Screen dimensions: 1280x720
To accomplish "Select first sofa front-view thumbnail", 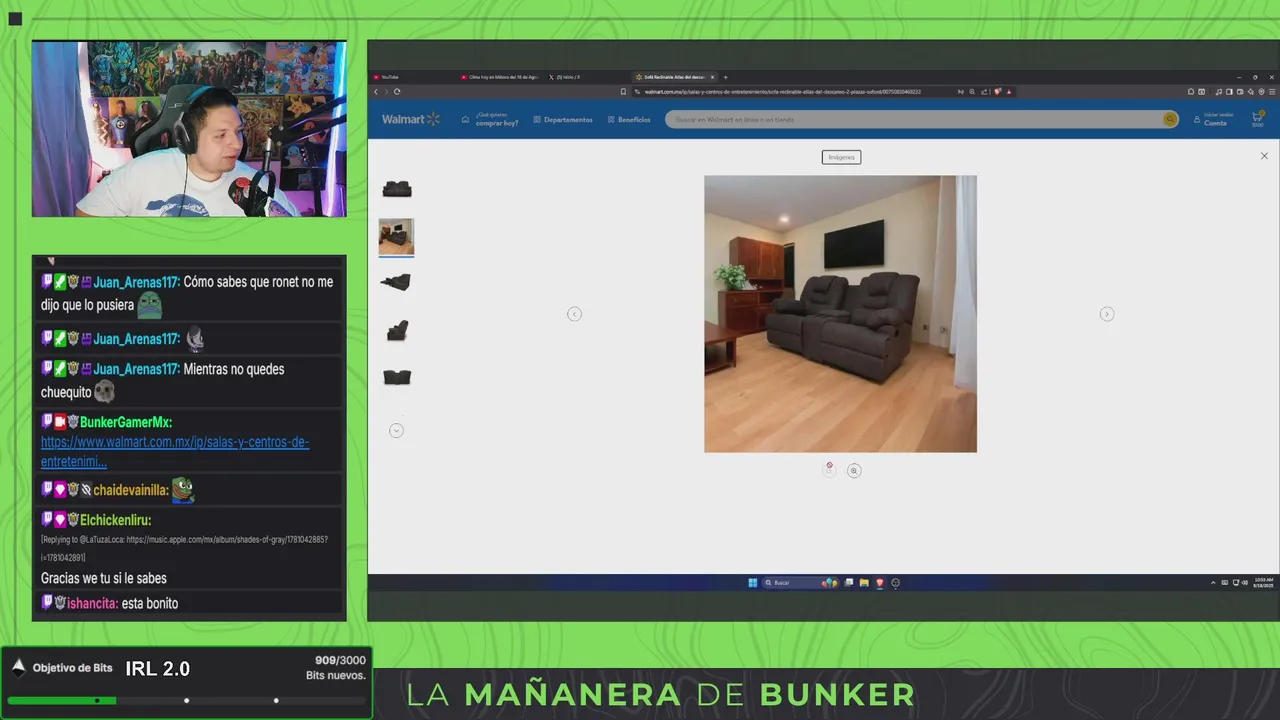I will click(397, 189).
